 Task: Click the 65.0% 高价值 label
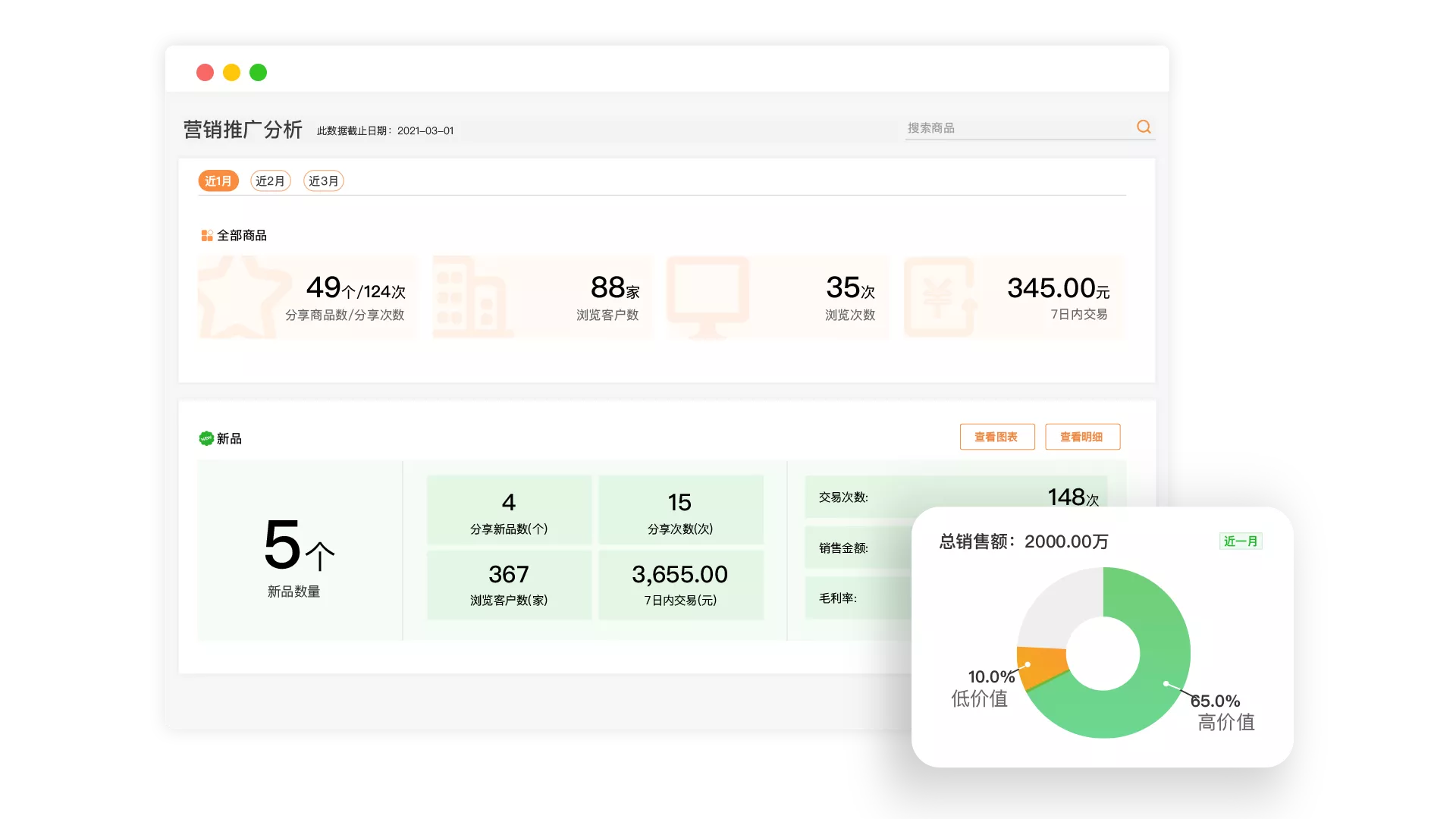(1222, 711)
